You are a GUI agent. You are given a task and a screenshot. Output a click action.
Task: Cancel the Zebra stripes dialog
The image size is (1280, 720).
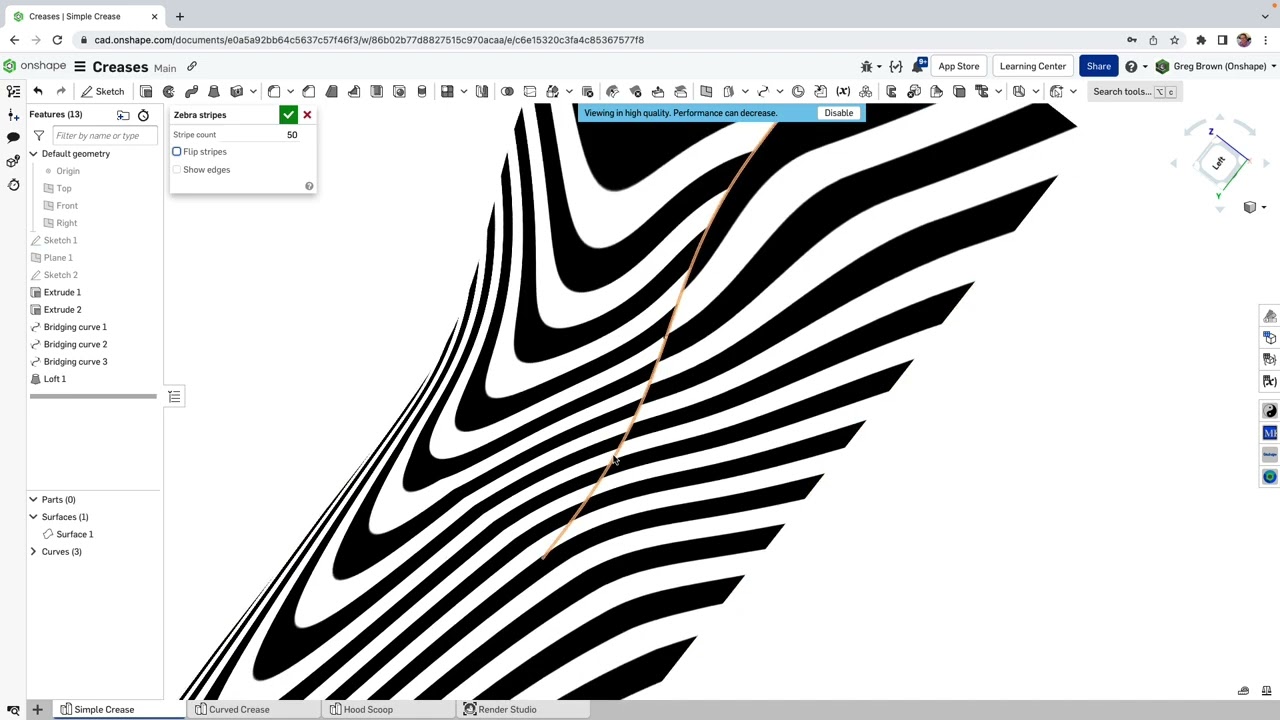(x=307, y=115)
